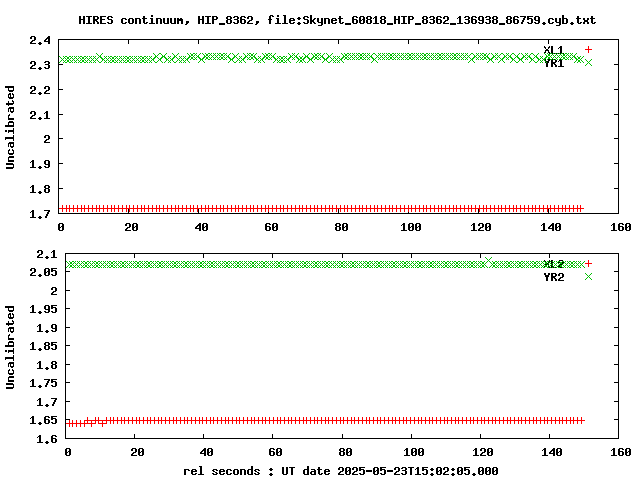Click x-axis tick 160 in the XL2/YR2 plot

[621, 452]
